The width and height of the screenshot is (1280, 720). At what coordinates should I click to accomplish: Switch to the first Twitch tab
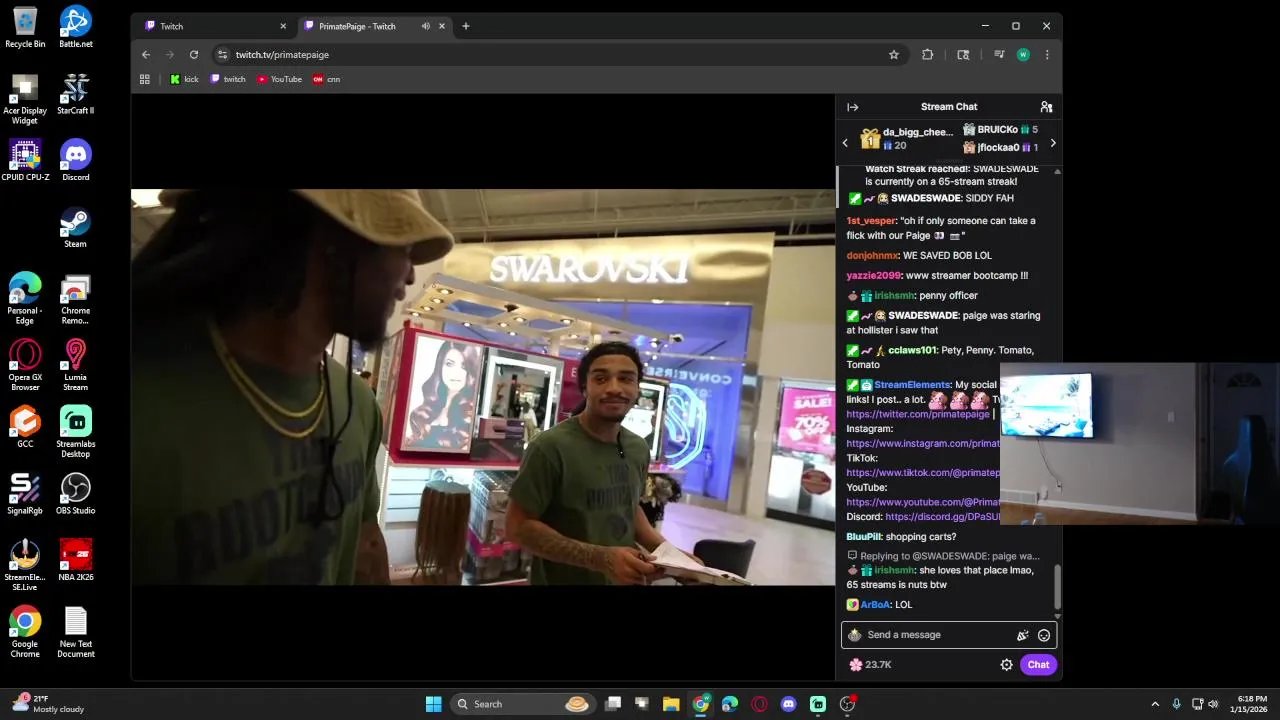pos(212,26)
